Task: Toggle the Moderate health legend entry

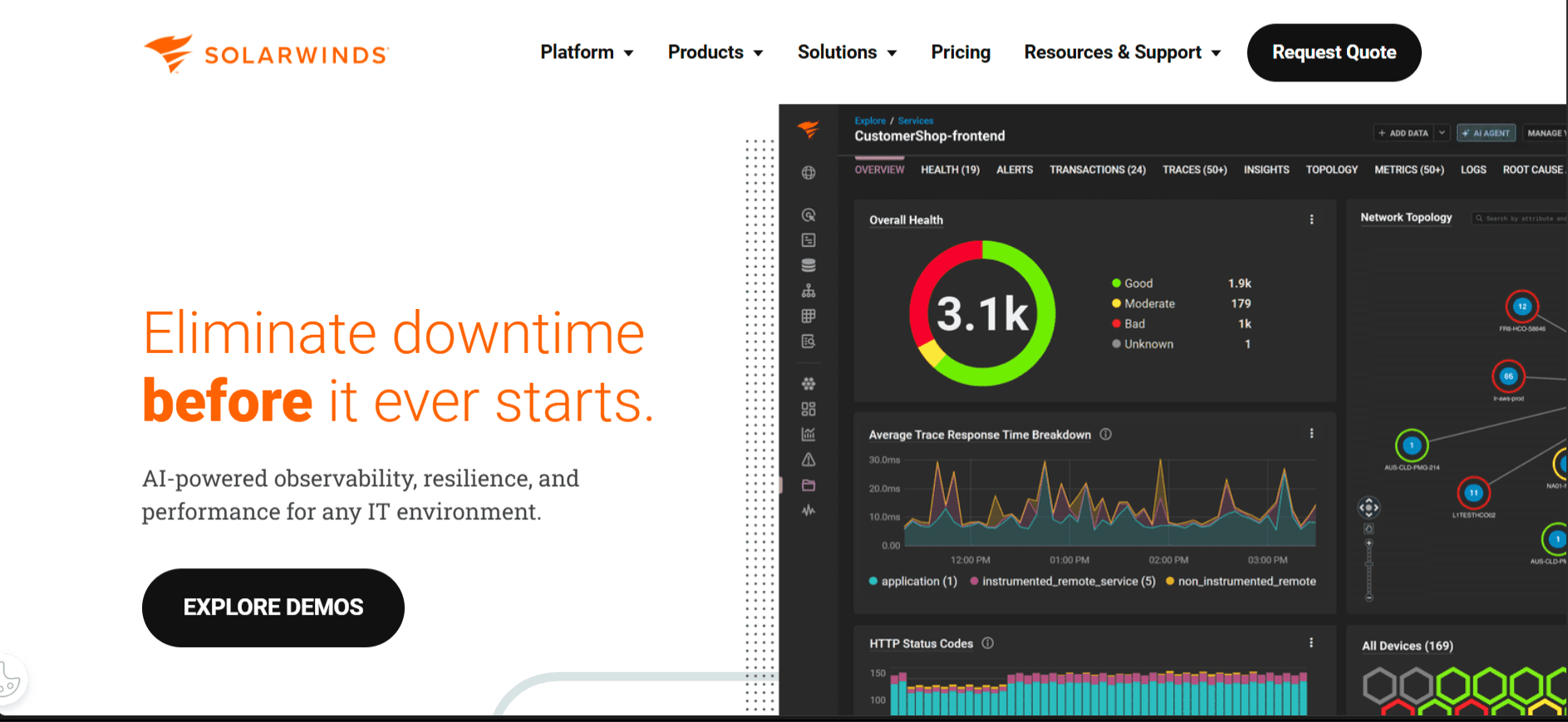Action: (1143, 304)
